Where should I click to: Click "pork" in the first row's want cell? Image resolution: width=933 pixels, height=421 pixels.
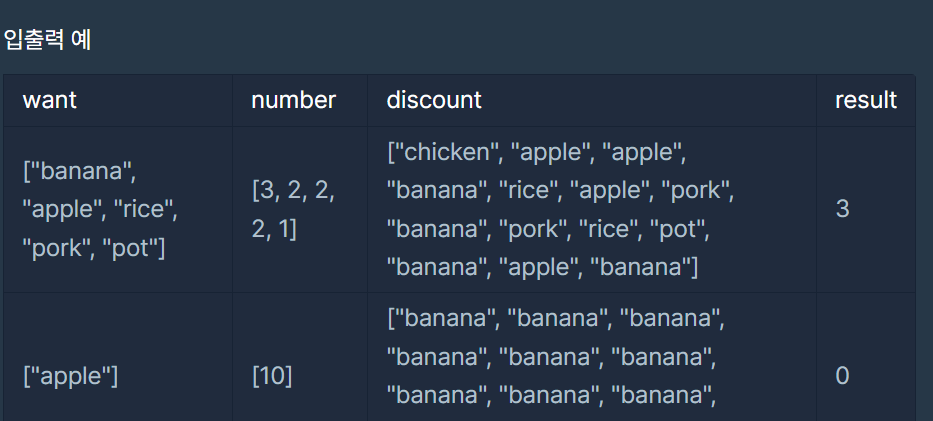click(59, 248)
